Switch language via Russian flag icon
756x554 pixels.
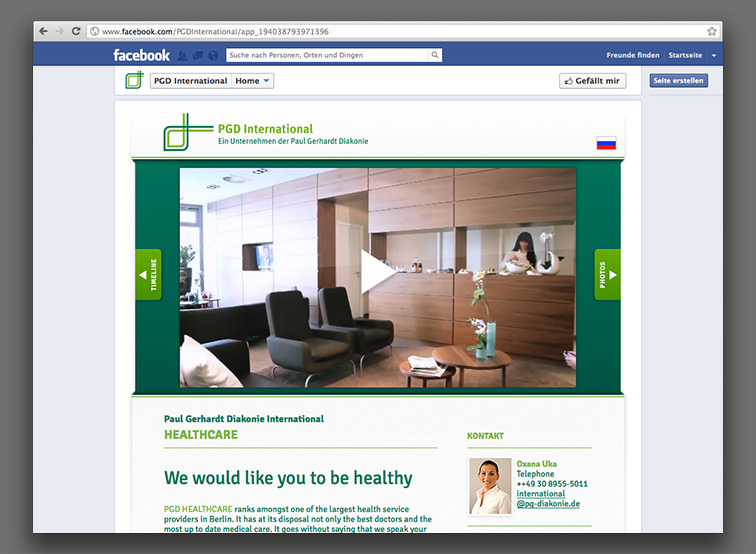(606, 143)
